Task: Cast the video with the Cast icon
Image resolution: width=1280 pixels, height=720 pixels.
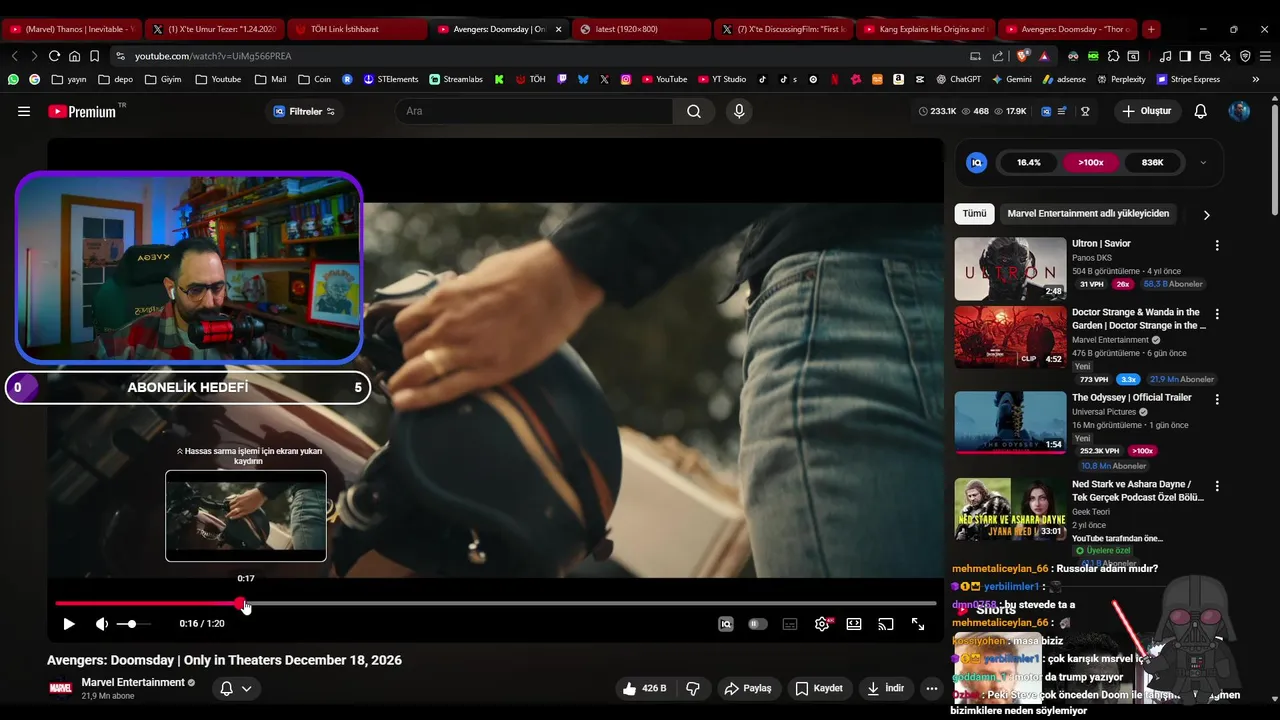Action: 886,624
